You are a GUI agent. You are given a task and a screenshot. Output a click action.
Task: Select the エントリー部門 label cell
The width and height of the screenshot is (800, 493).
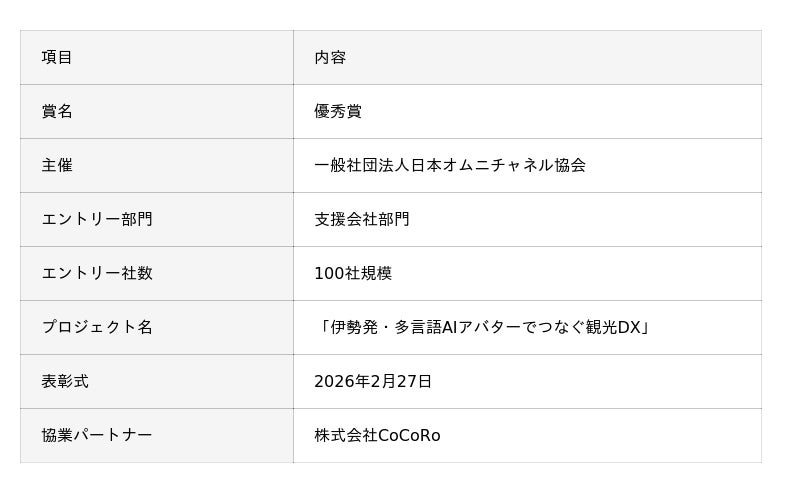click(97, 220)
